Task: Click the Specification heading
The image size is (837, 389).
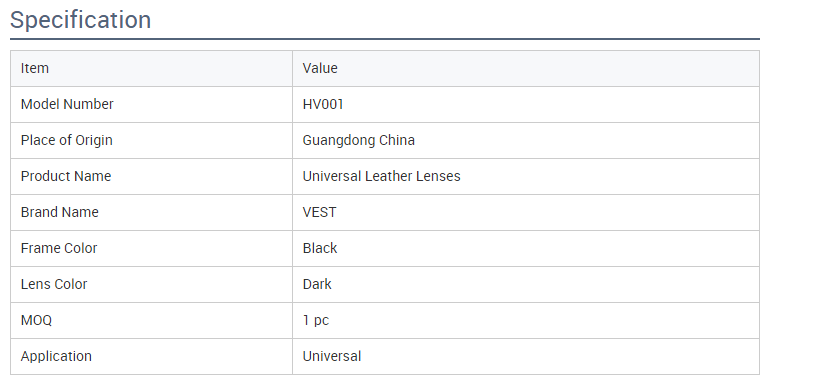Action: tap(81, 20)
